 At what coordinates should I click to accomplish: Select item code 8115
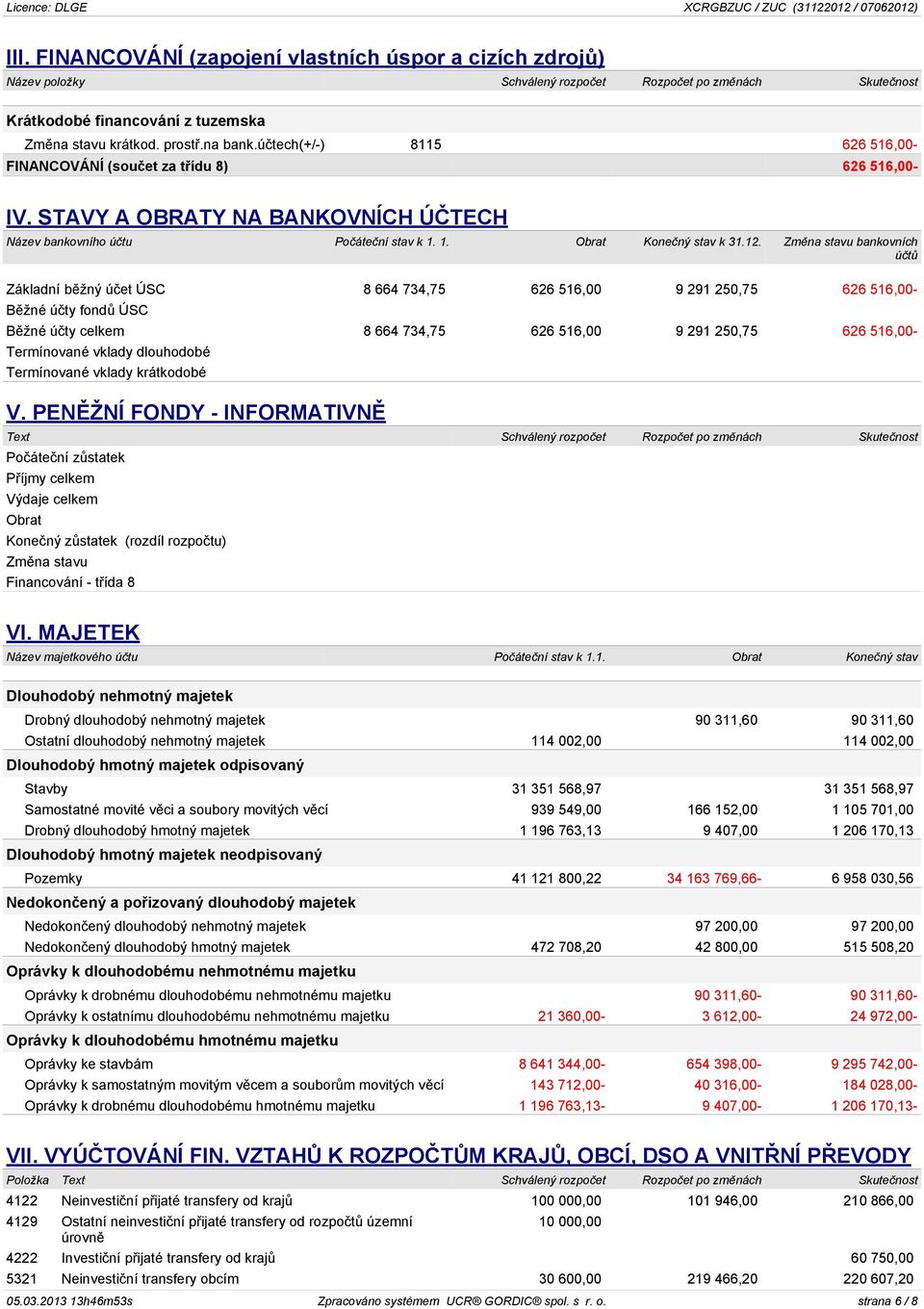(x=425, y=145)
